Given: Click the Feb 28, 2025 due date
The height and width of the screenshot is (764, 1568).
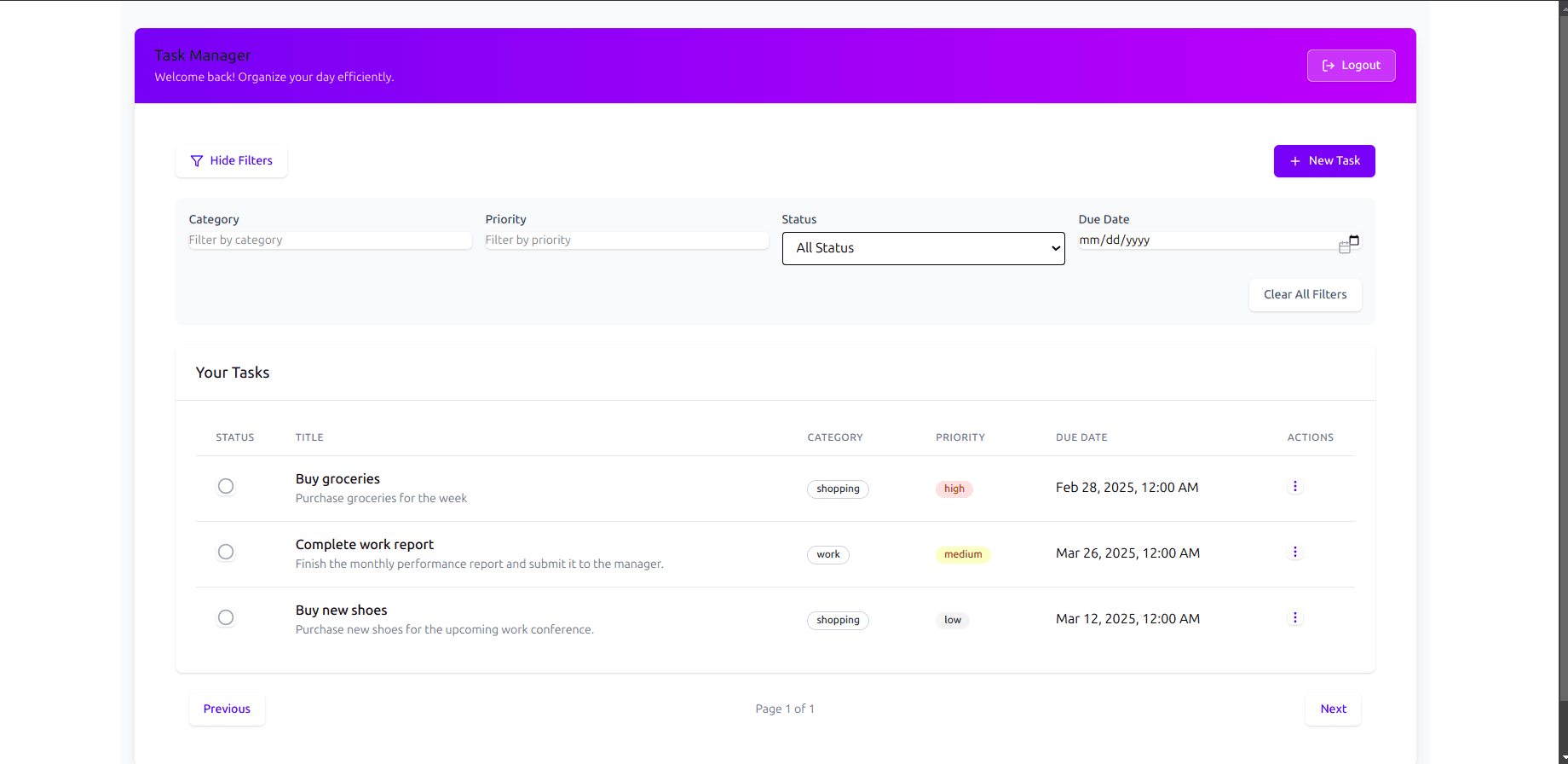Looking at the screenshot, I should pyautogui.click(x=1127, y=488).
